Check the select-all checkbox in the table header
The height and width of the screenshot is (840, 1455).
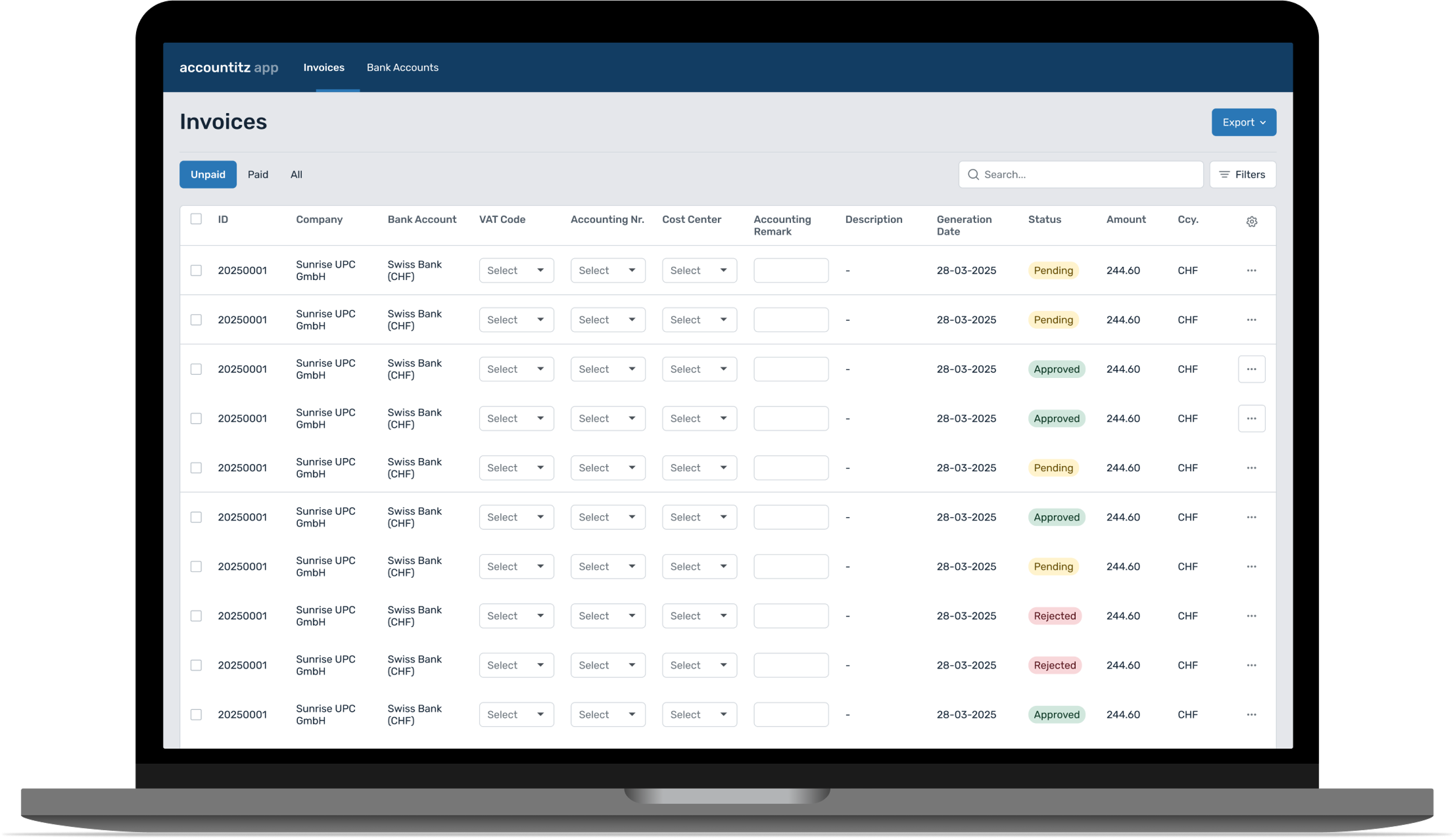click(196, 219)
